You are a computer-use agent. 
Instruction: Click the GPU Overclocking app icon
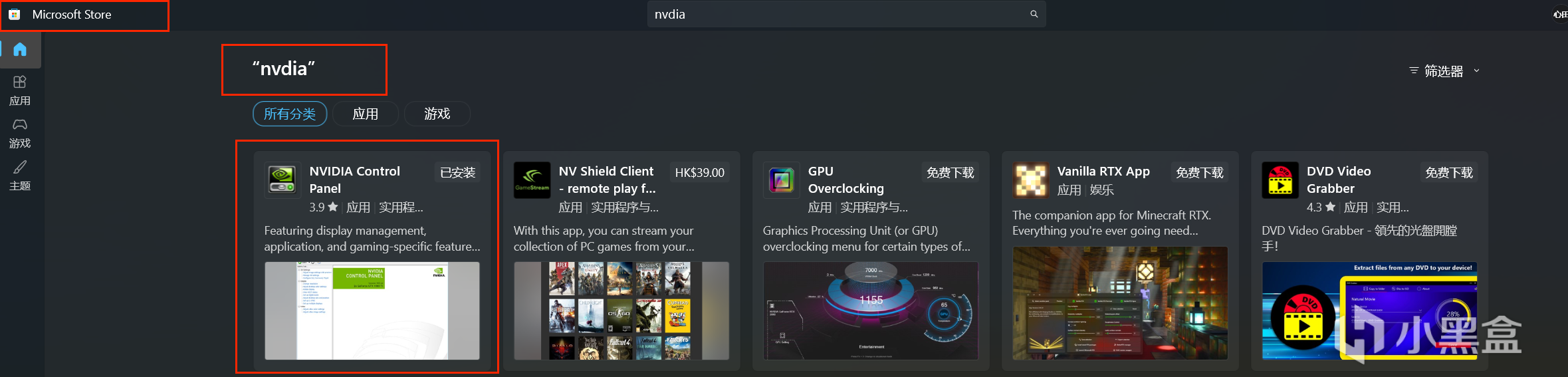(781, 180)
